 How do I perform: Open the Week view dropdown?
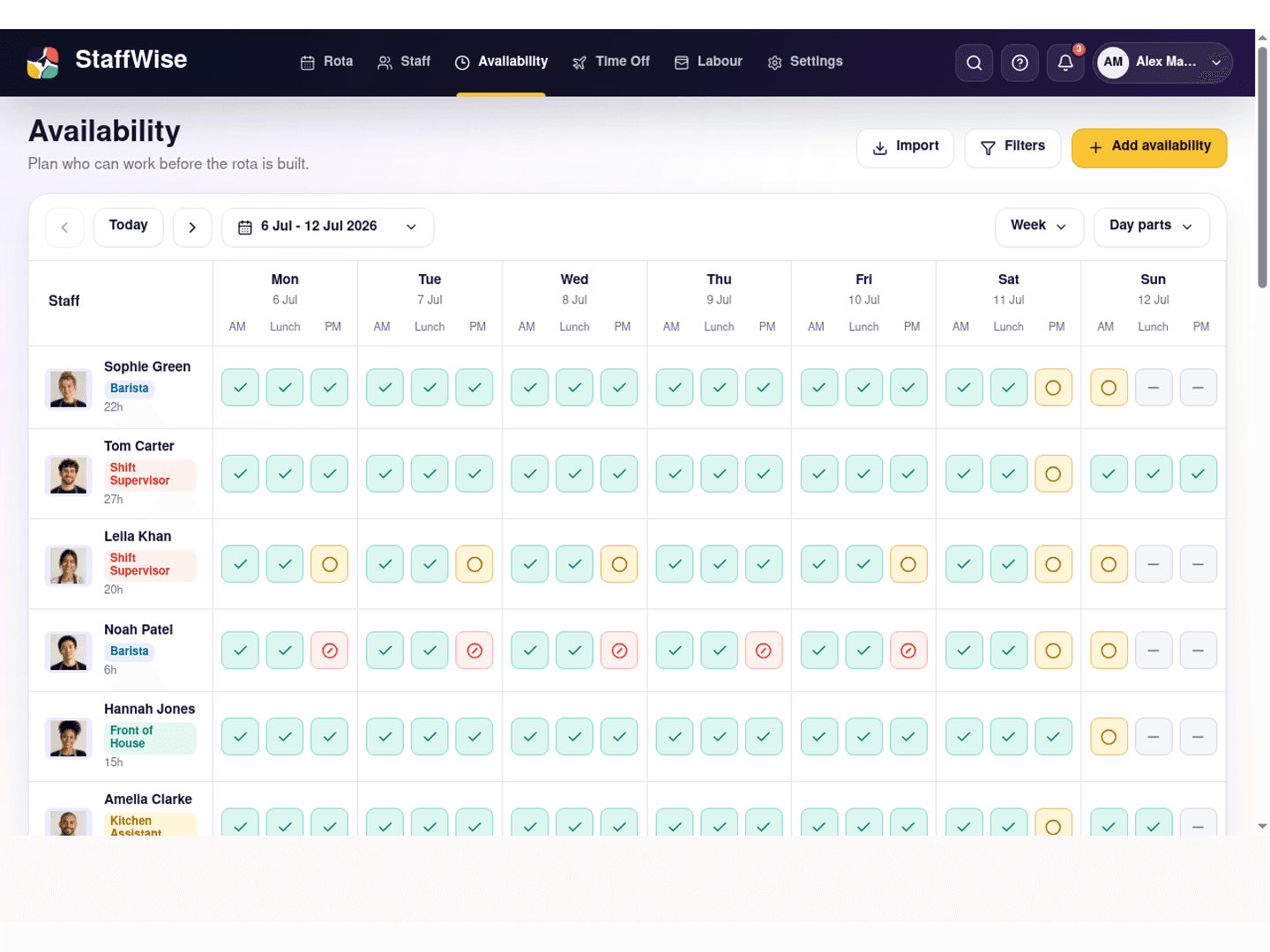1039,227
